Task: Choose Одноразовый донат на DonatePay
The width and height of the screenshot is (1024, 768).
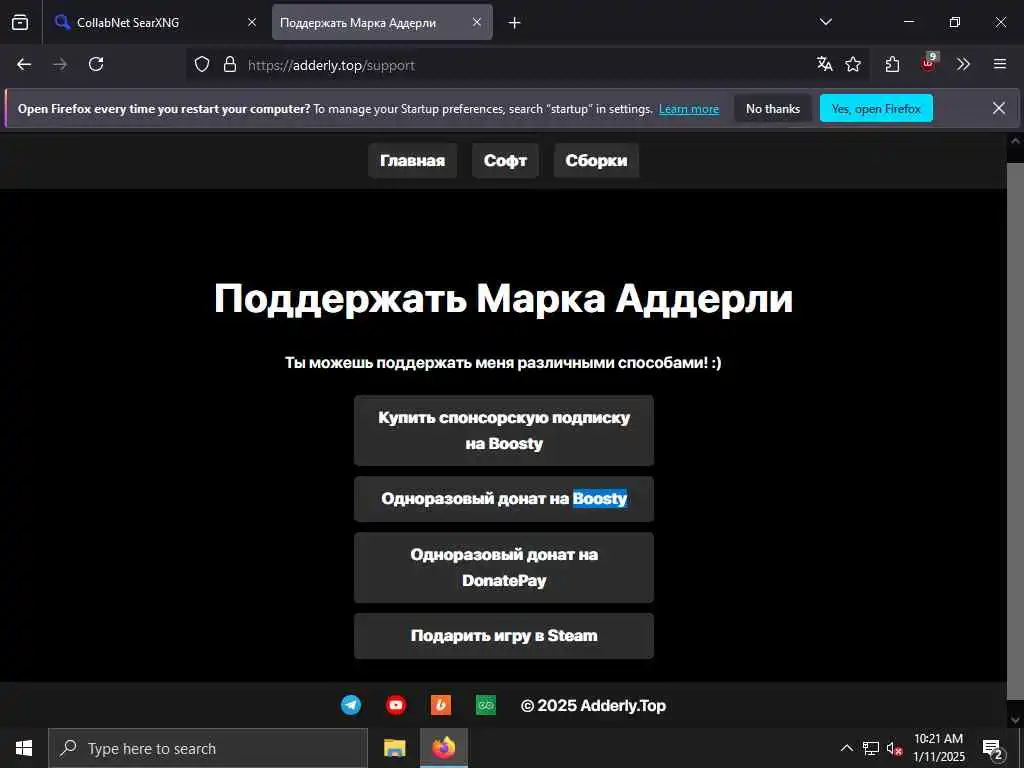Action: pyautogui.click(x=504, y=568)
